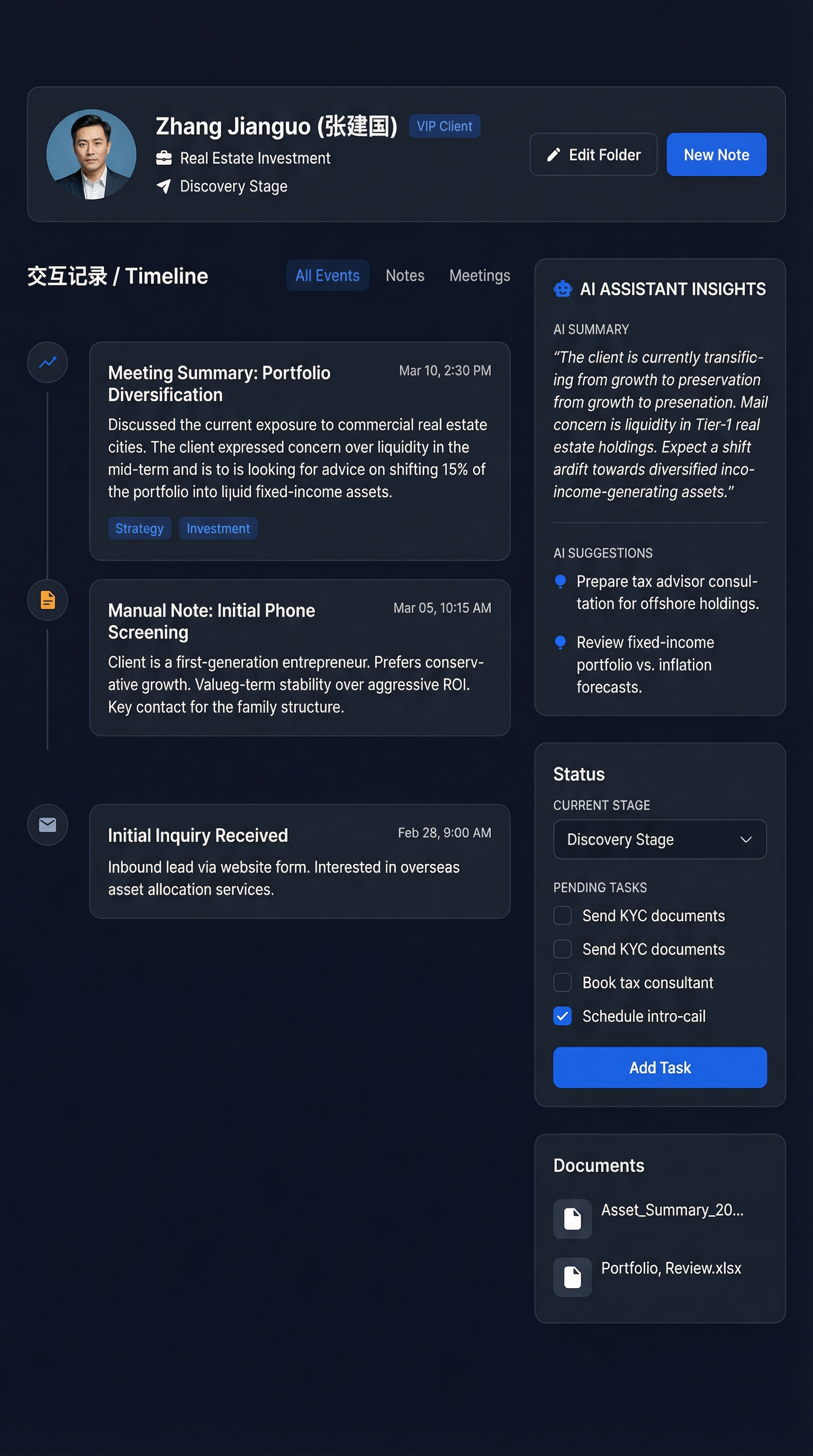Select the All Events tab

pyautogui.click(x=327, y=275)
